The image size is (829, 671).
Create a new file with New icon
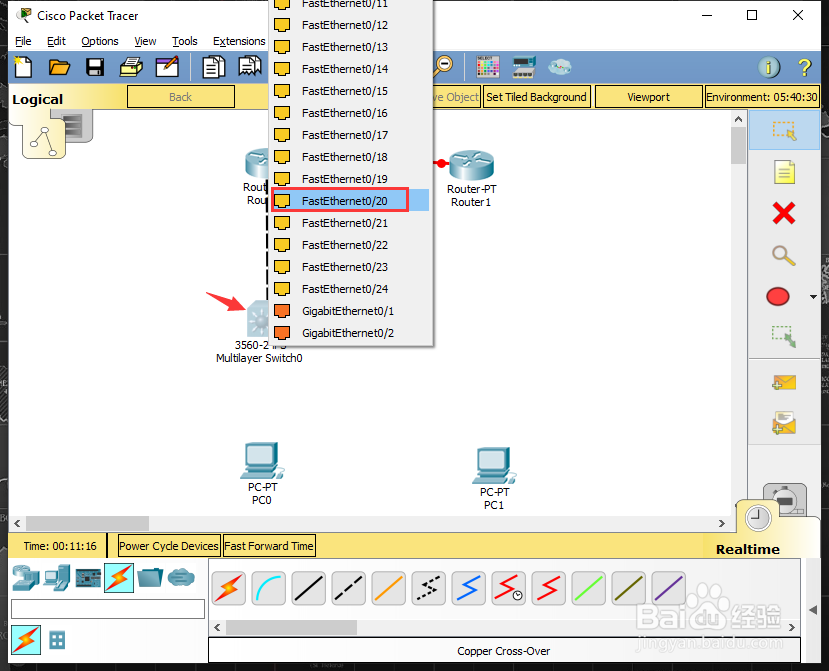coord(23,67)
